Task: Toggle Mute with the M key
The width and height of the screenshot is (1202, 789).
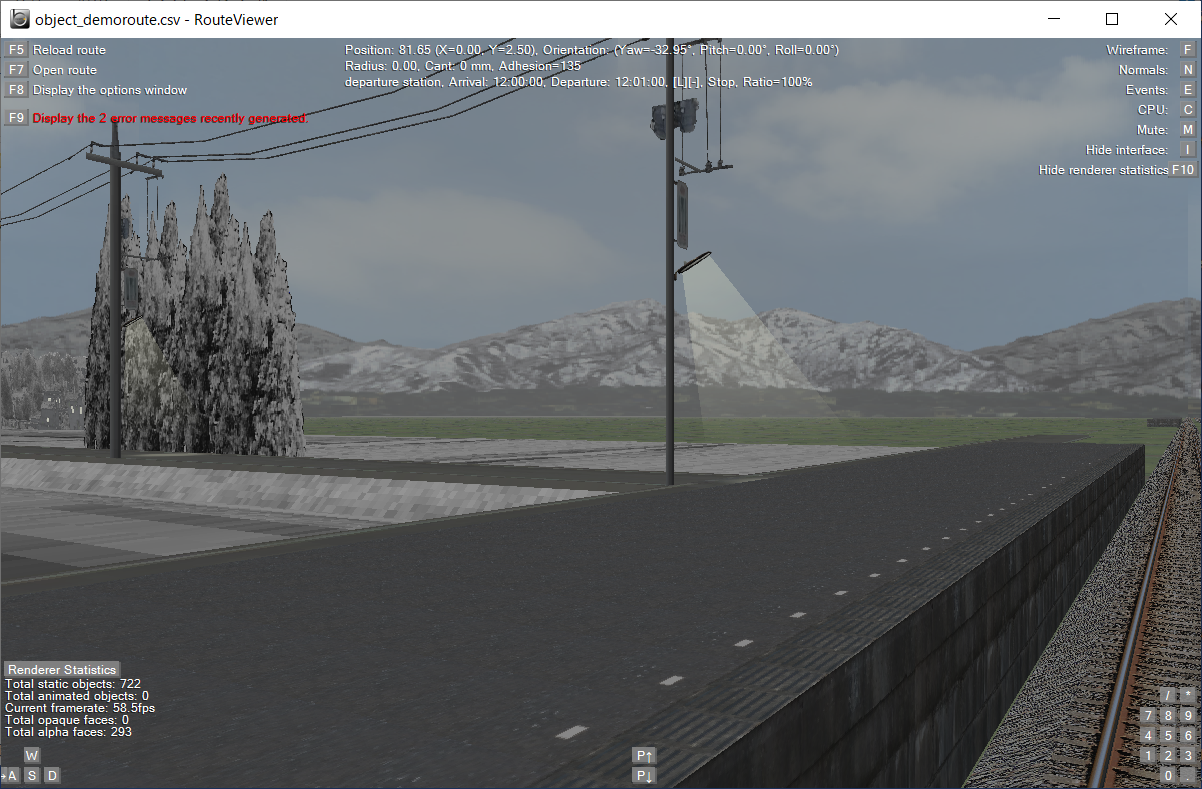Action: (x=1188, y=129)
